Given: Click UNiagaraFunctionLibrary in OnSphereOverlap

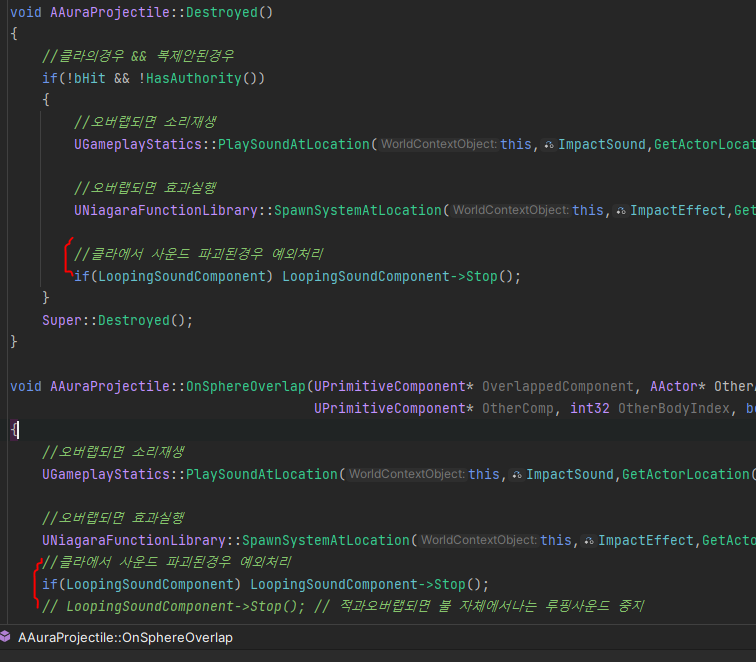Looking at the screenshot, I should point(134,540).
